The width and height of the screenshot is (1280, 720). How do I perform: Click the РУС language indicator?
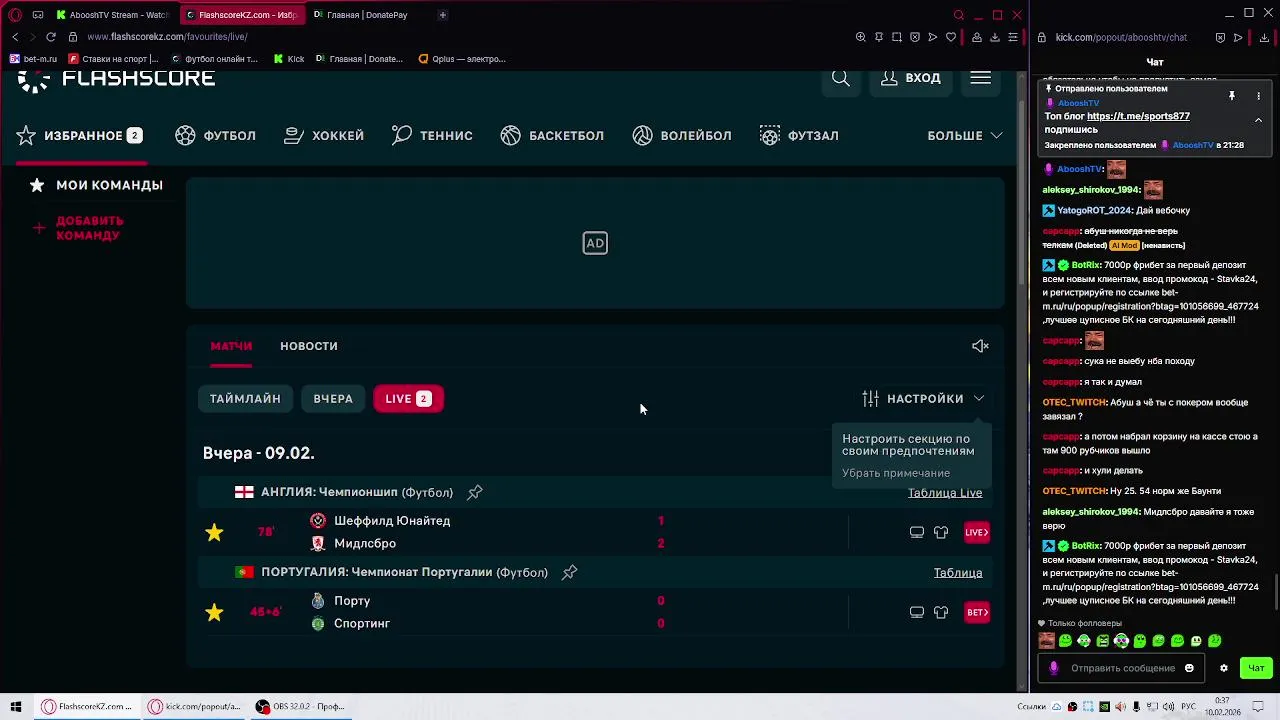click(1188, 706)
